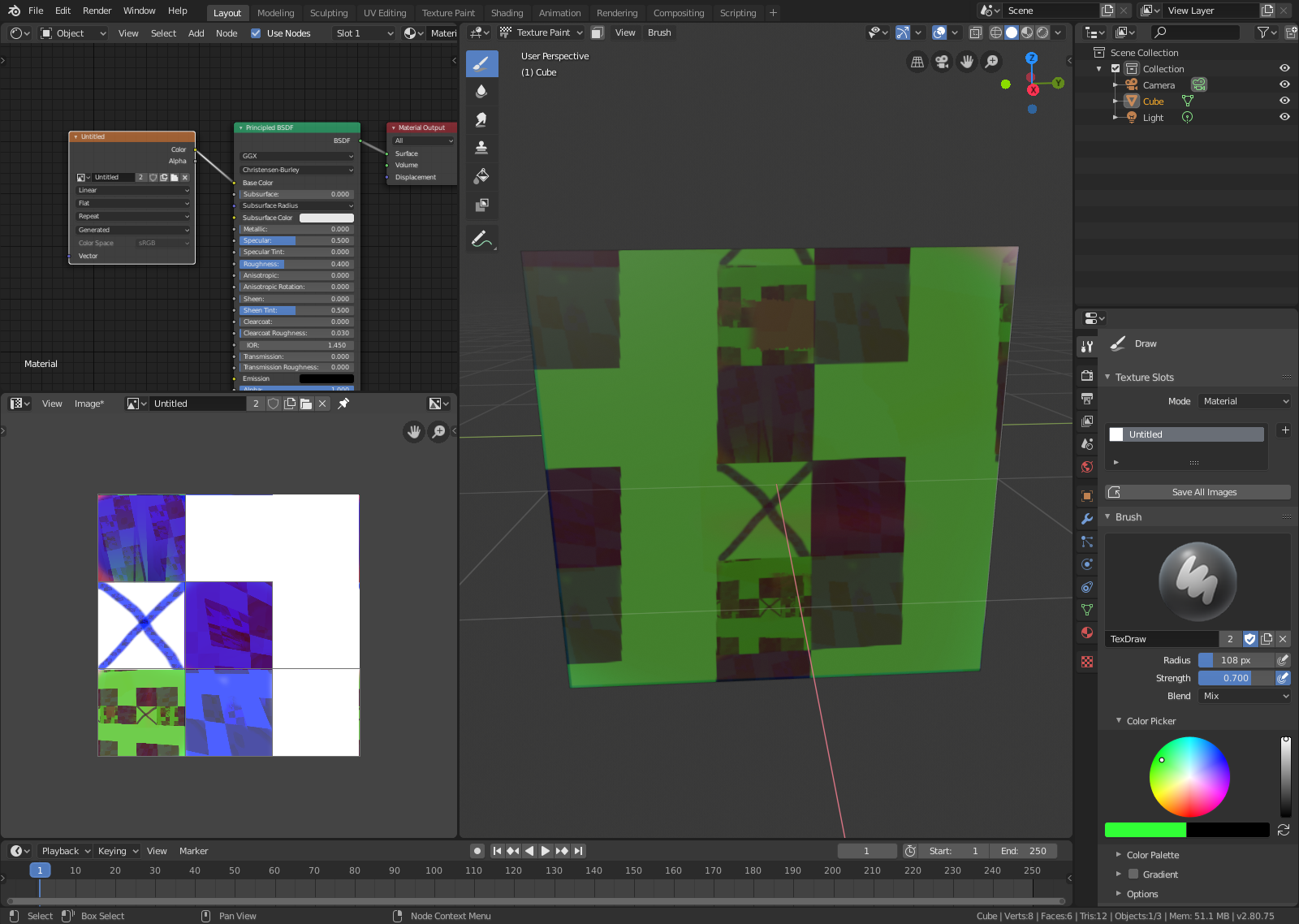Toggle the Use Nodes checkbox

click(256, 33)
